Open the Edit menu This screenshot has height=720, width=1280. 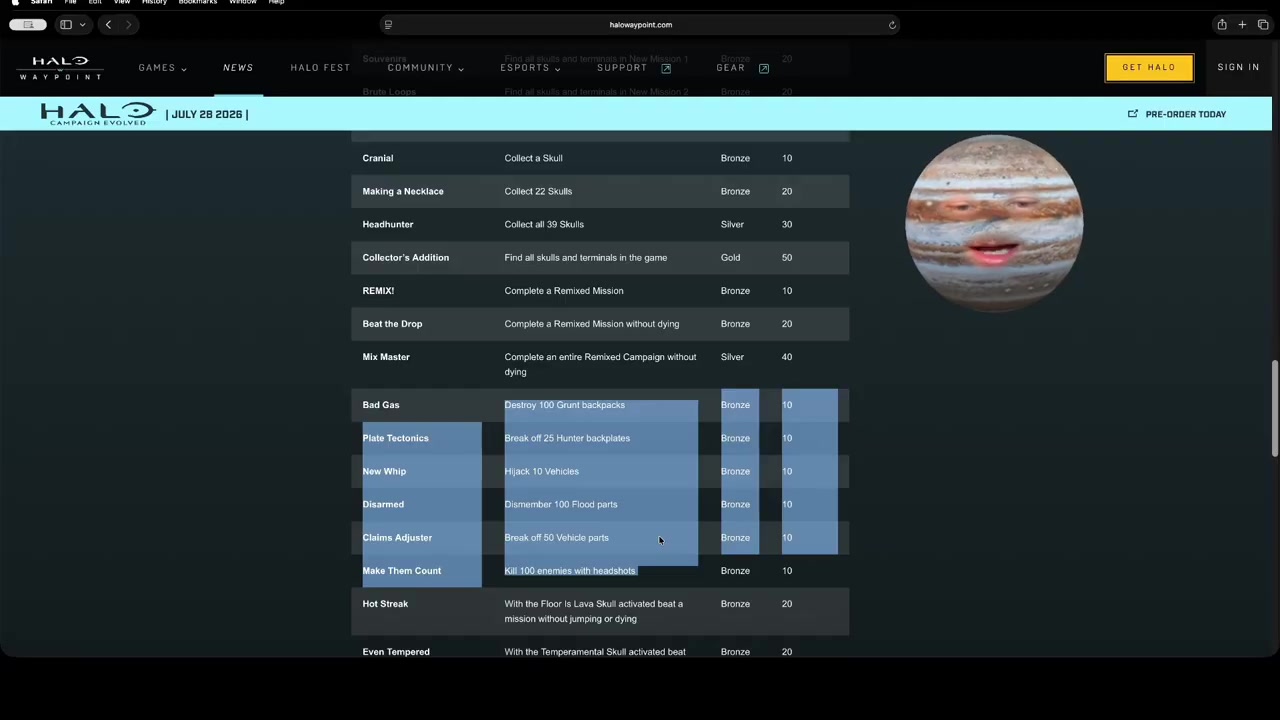click(95, 2)
